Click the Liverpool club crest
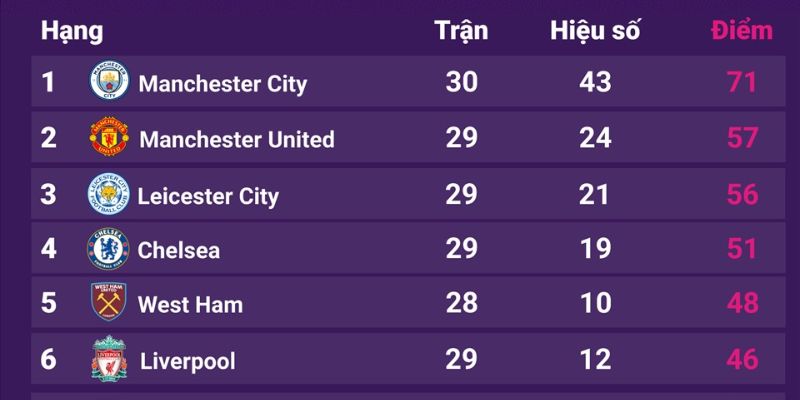The height and width of the screenshot is (400, 800). pyautogui.click(x=108, y=359)
